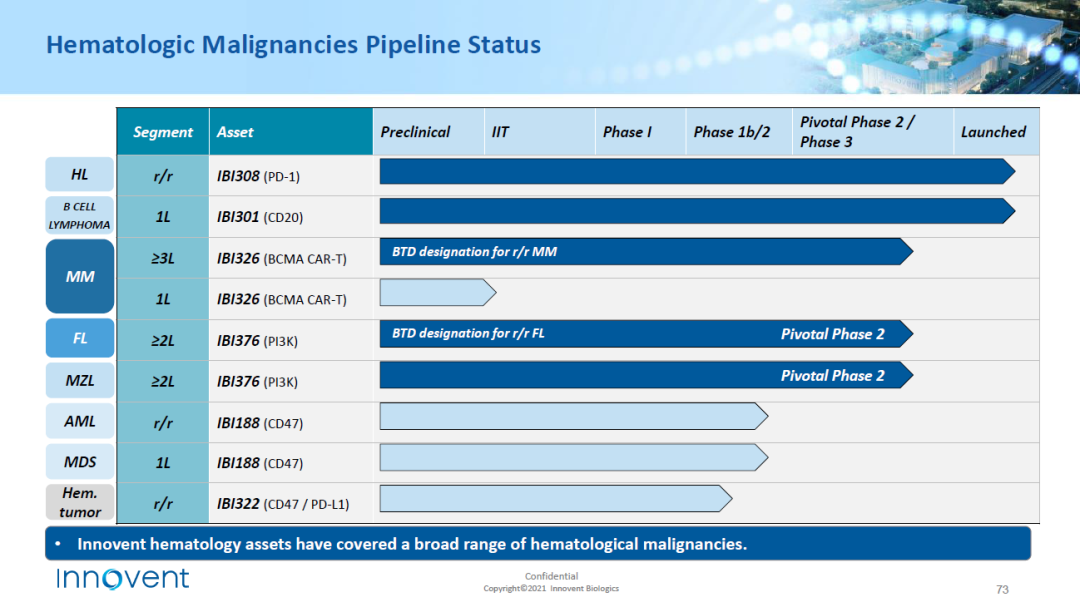Viewport: 1080px width, 607px height.
Task: Click the "Hem. tumor" disease label
Action: (80, 502)
